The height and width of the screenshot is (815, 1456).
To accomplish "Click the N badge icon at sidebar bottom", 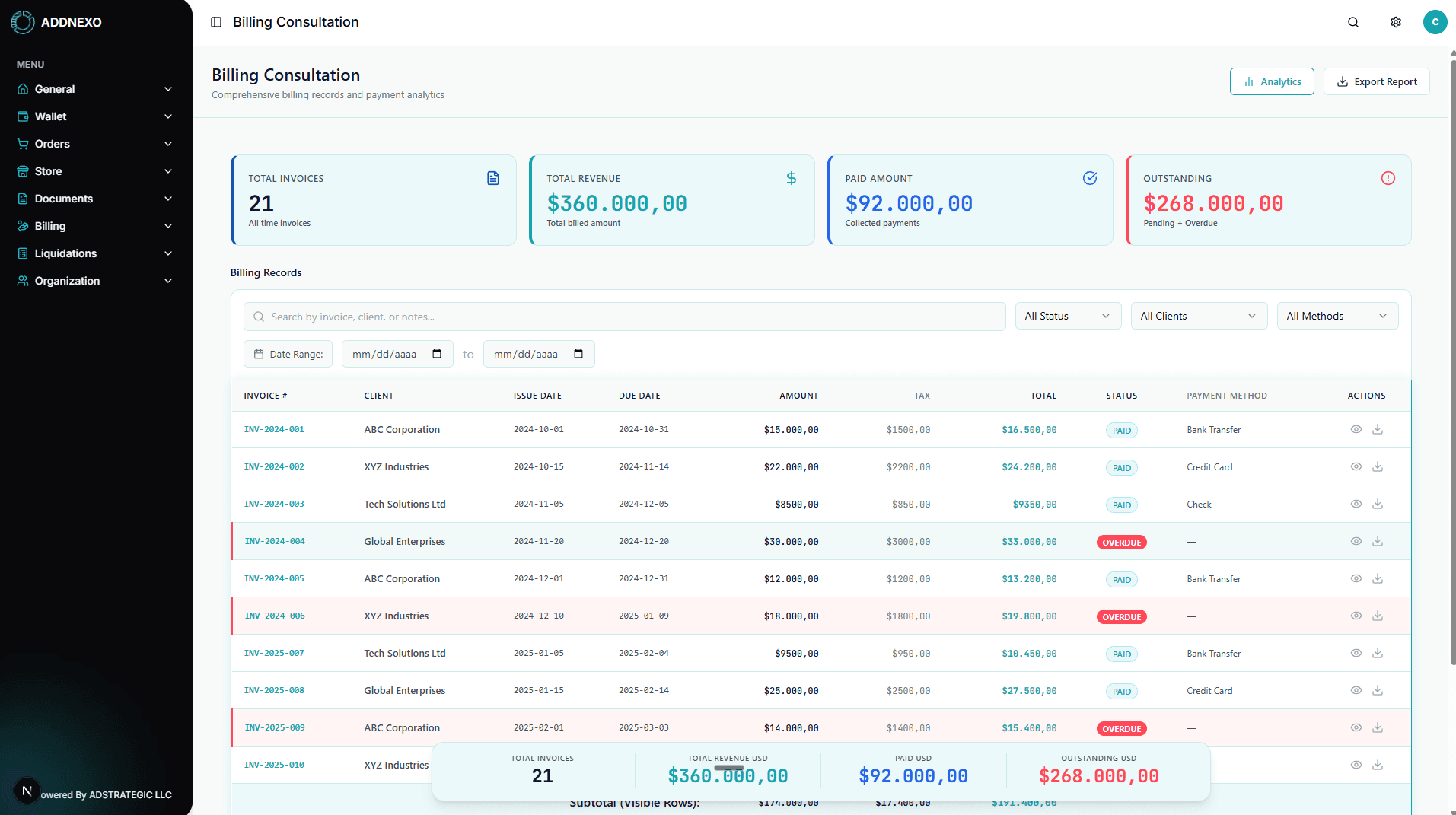I will (x=27, y=791).
